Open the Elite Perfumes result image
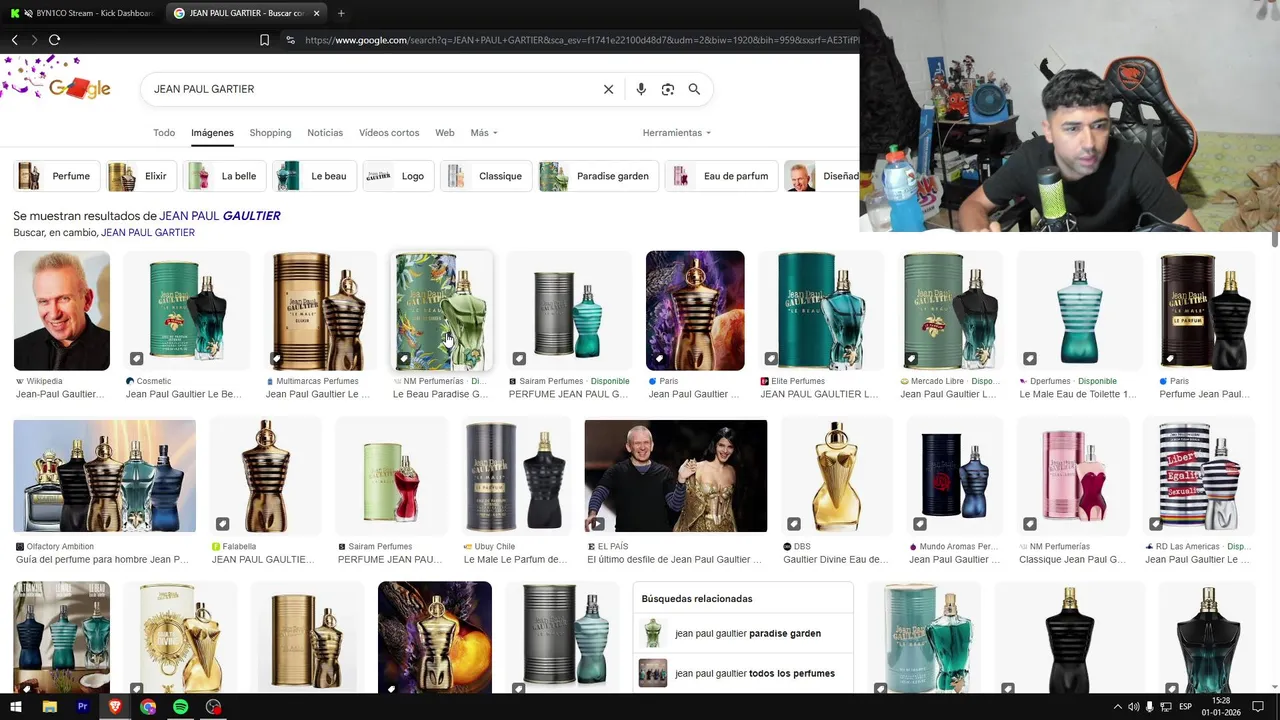This screenshot has width=1280, height=720. [824, 311]
